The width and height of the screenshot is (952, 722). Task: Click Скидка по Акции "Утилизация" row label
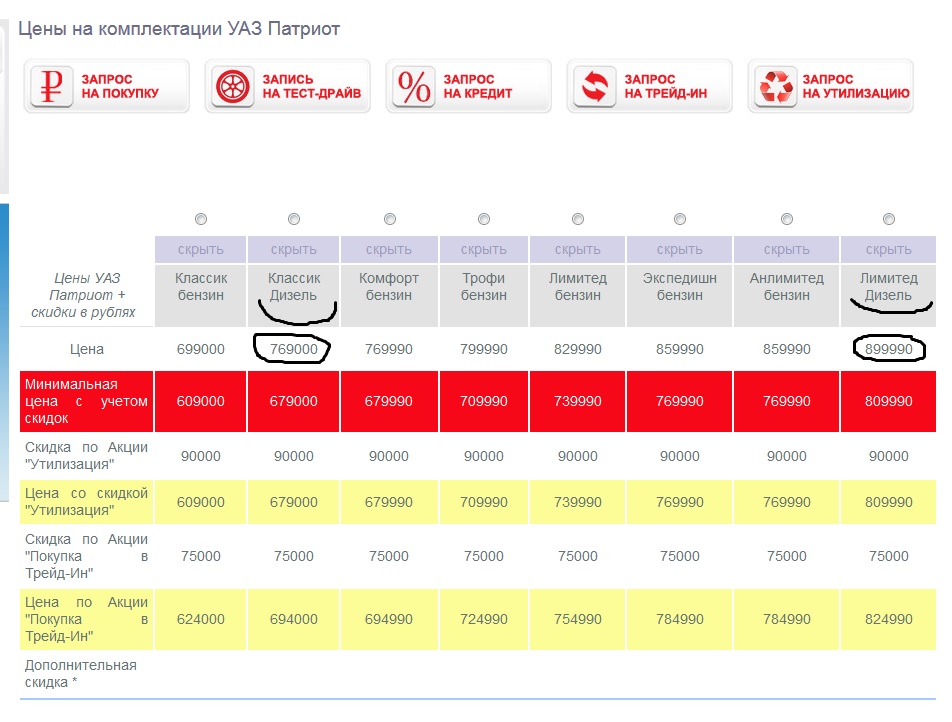86,456
